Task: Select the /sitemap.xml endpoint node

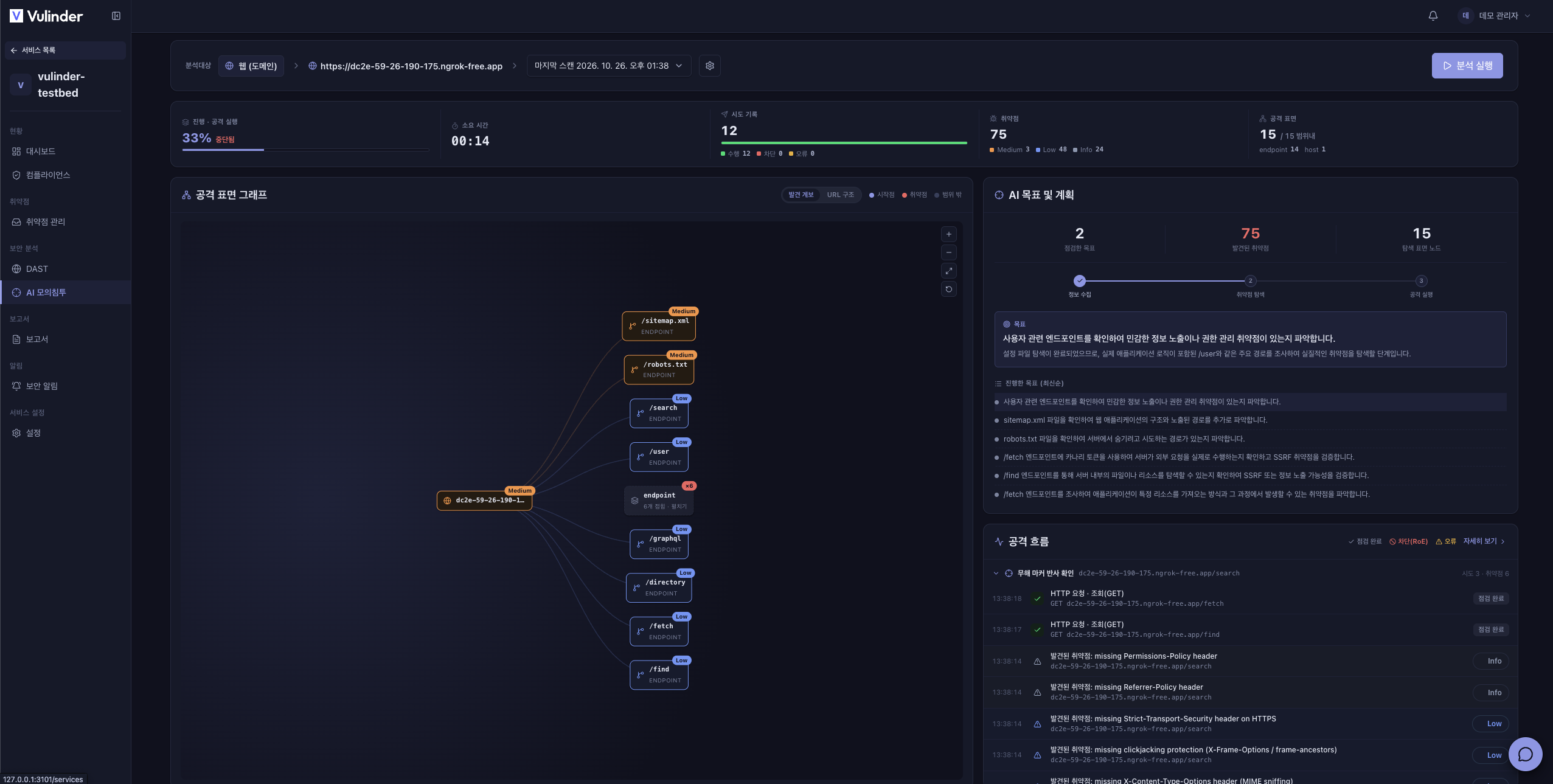Action: (659, 326)
